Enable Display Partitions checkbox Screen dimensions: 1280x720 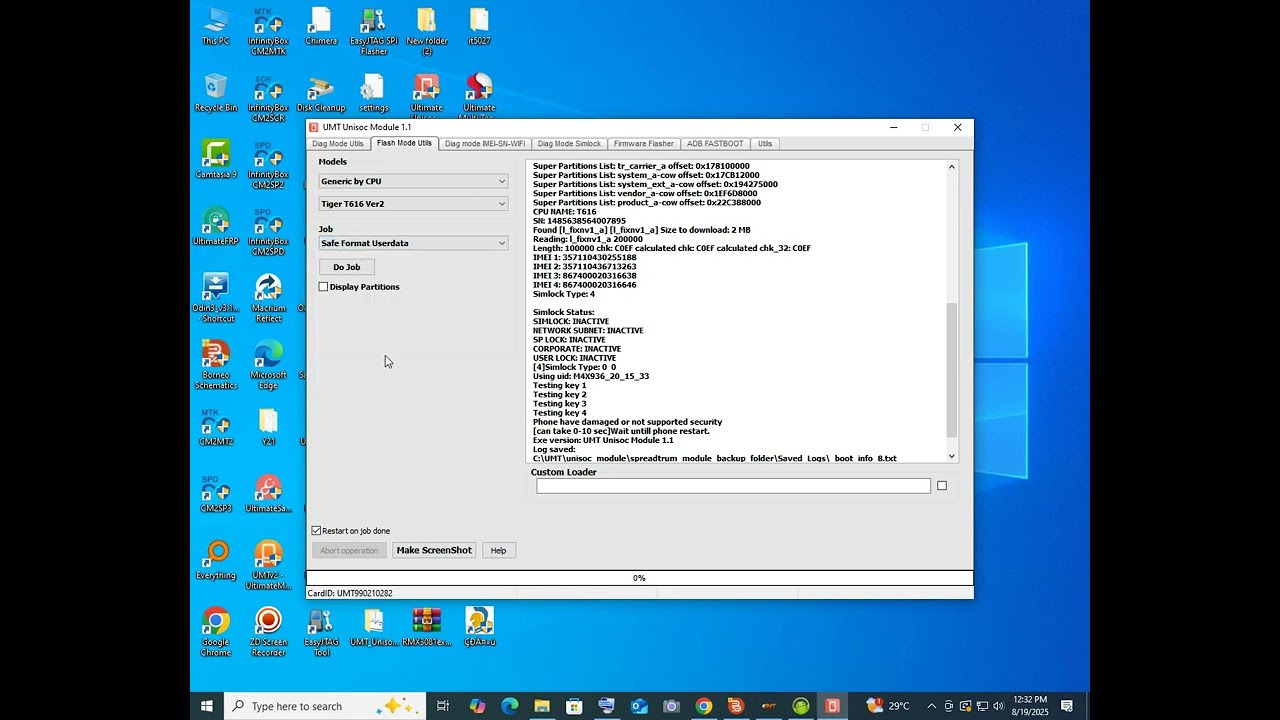coord(323,287)
